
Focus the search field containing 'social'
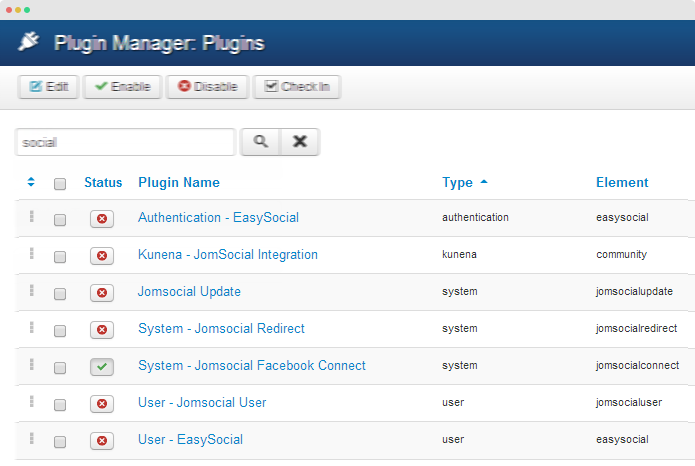click(x=125, y=142)
